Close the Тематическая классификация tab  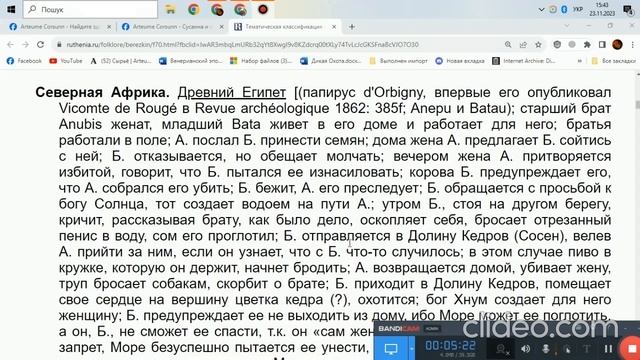pos(334,27)
